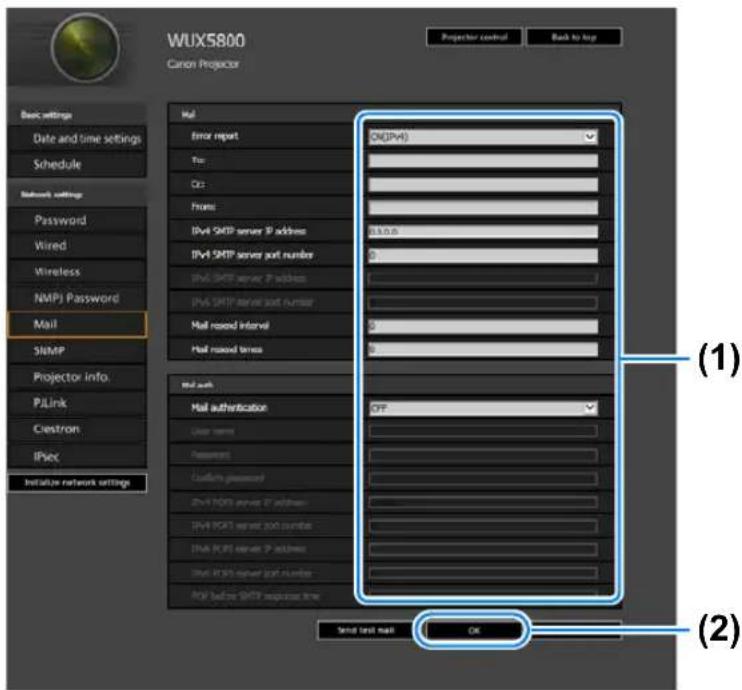The image size is (742, 690).
Task: Click the green Canon projector logo
Action: (x=85, y=48)
